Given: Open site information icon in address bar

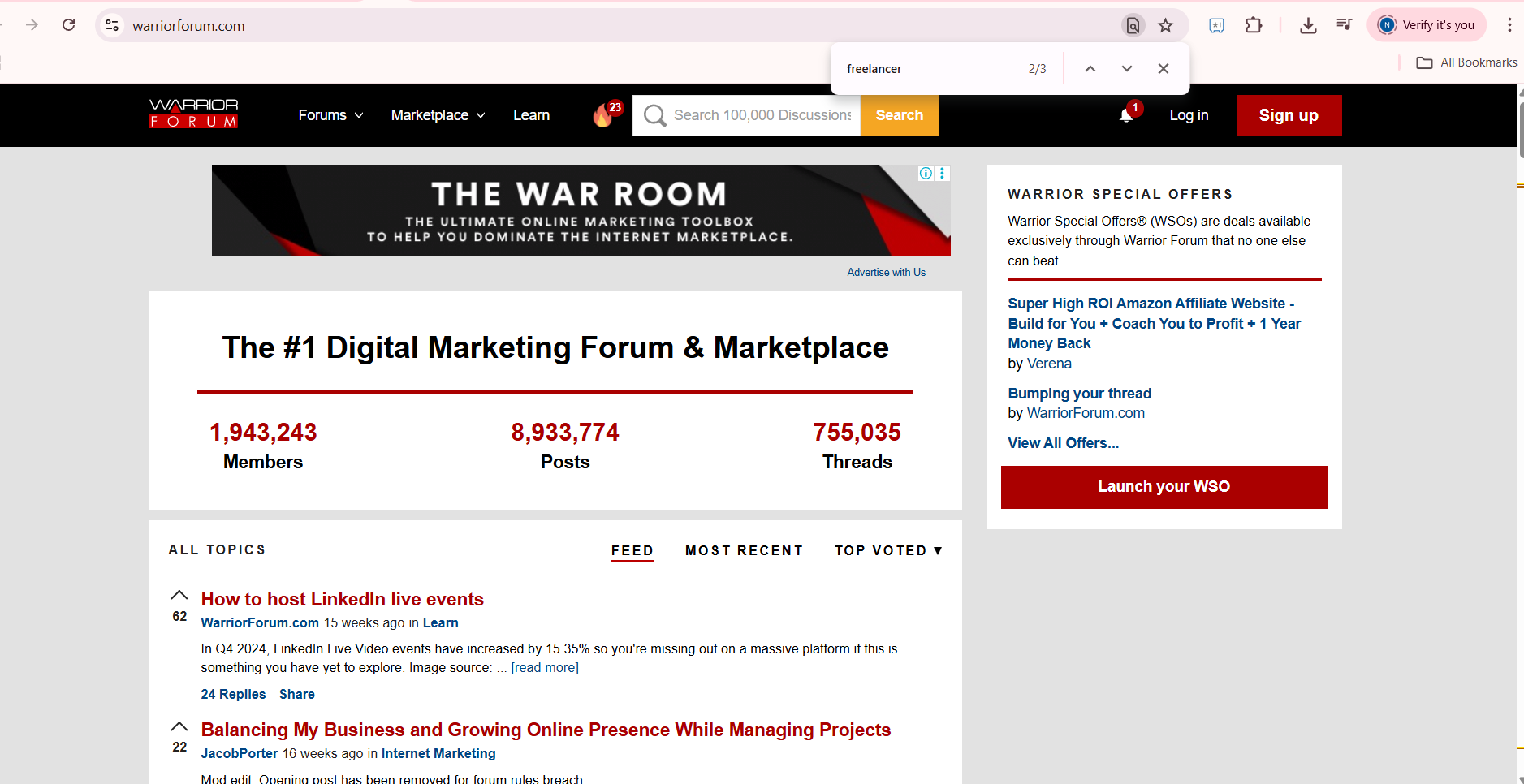Looking at the screenshot, I should (x=112, y=25).
